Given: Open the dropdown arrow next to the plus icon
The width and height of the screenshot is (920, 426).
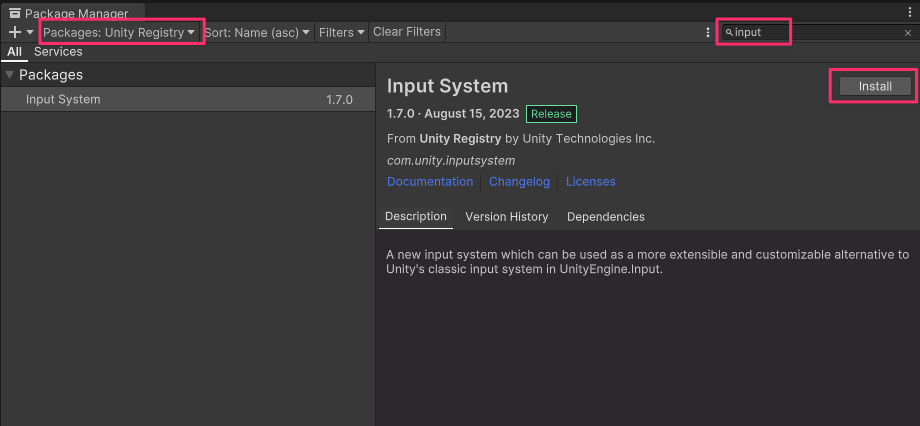Looking at the screenshot, I should click(x=30, y=33).
